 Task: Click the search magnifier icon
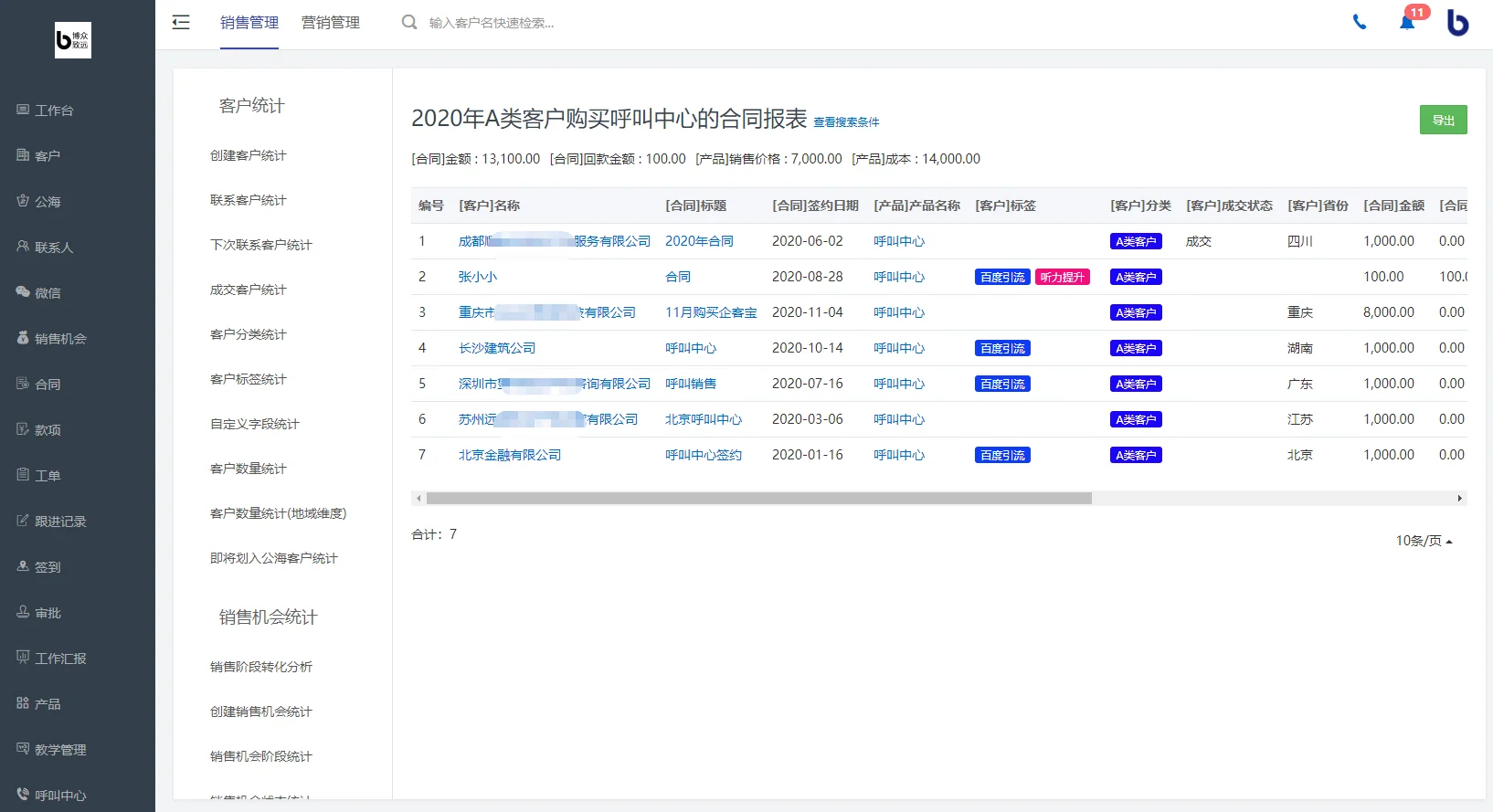409,22
